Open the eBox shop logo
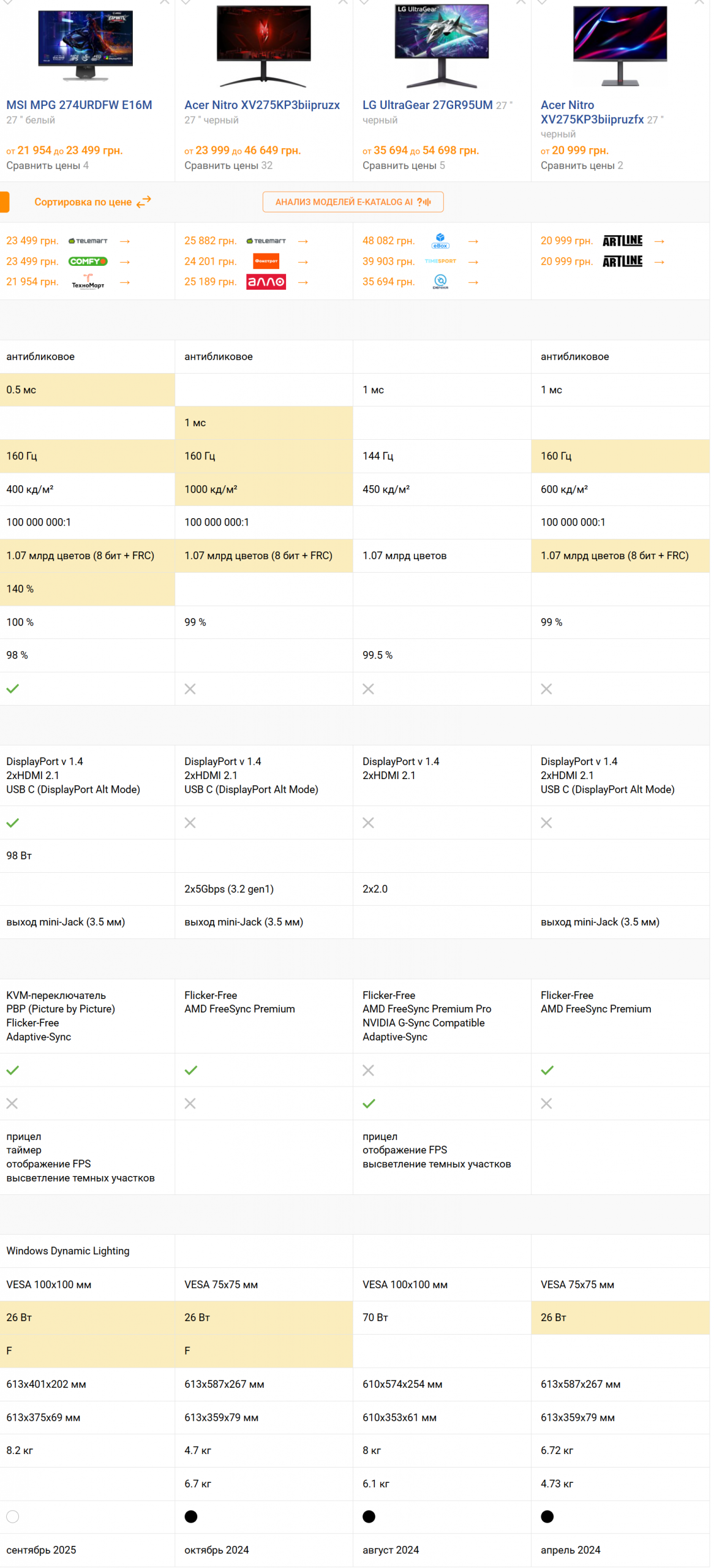Image resolution: width=714 pixels, height=1568 pixels. tap(442, 241)
